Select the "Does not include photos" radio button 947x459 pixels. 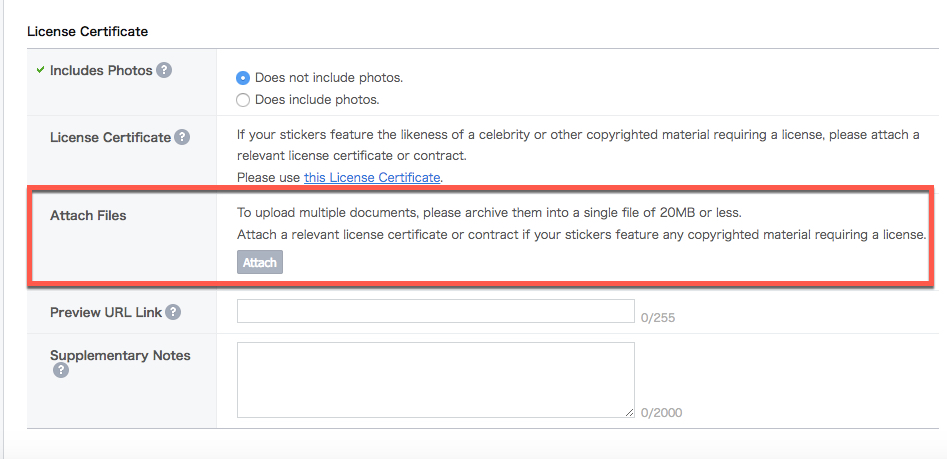(x=243, y=77)
